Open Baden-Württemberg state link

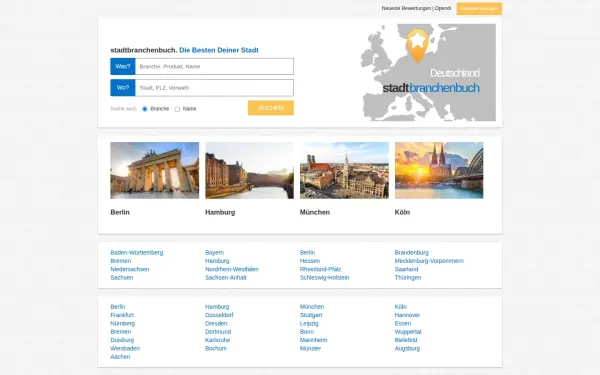pos(137,253)
